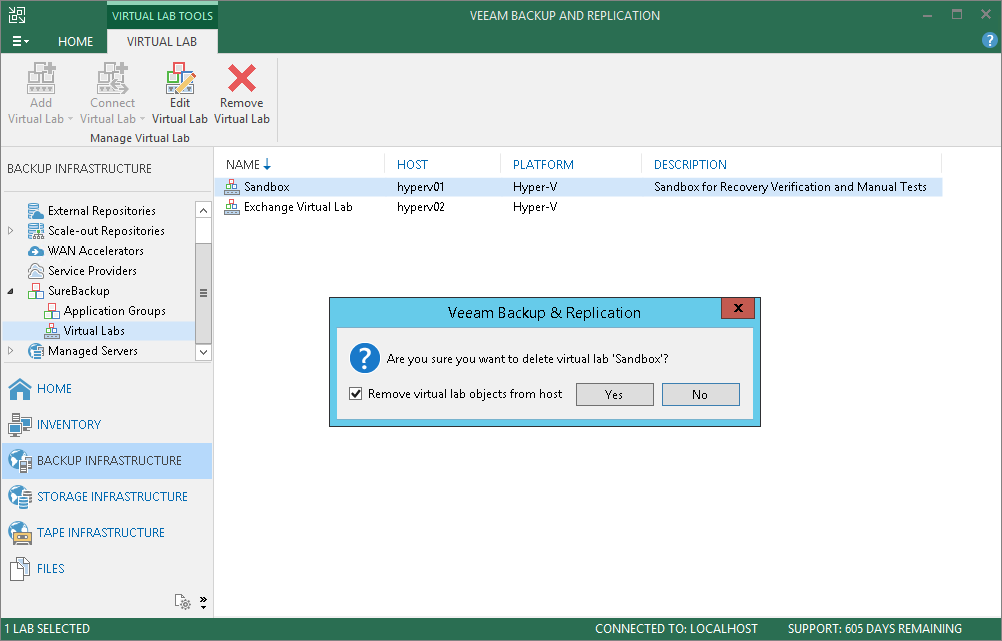Click the blue question icon in dialog
The image size is (1002, 641).
pos(365,358)
